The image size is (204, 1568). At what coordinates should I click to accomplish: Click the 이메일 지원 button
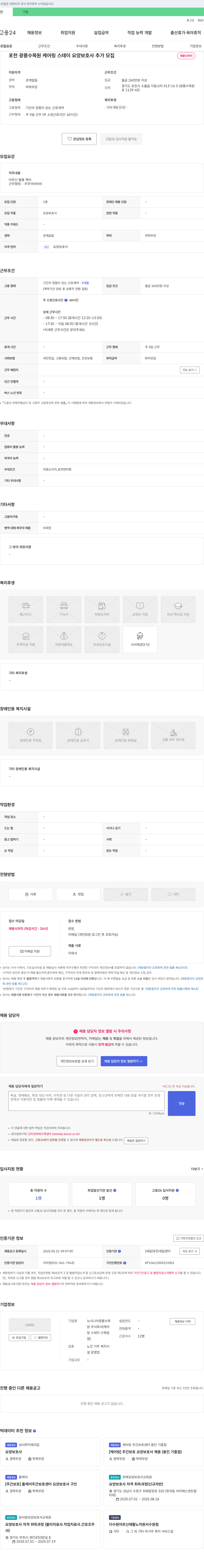pos(30,951)
